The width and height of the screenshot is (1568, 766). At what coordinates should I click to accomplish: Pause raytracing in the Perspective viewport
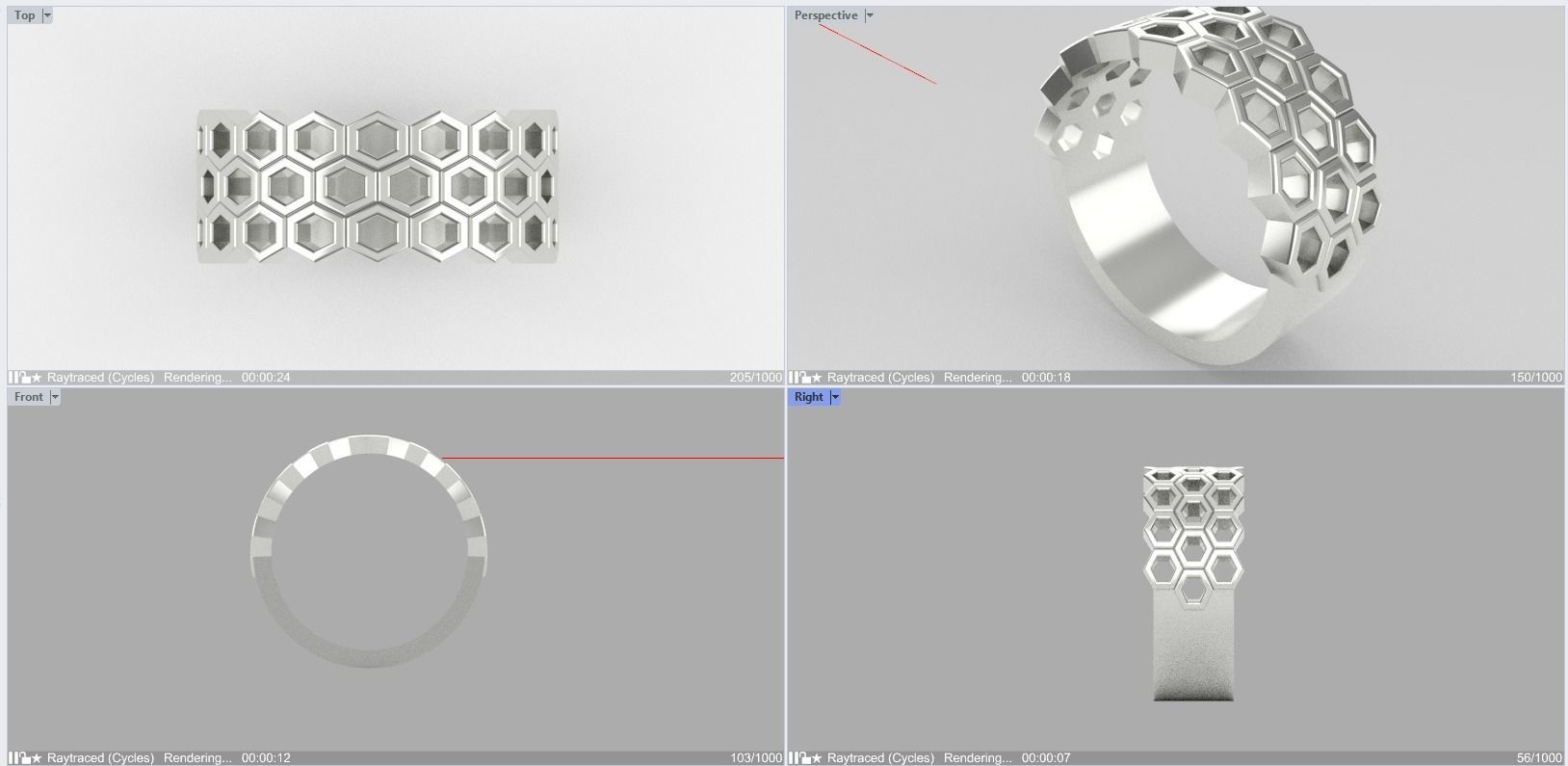[x=794, y=378]
